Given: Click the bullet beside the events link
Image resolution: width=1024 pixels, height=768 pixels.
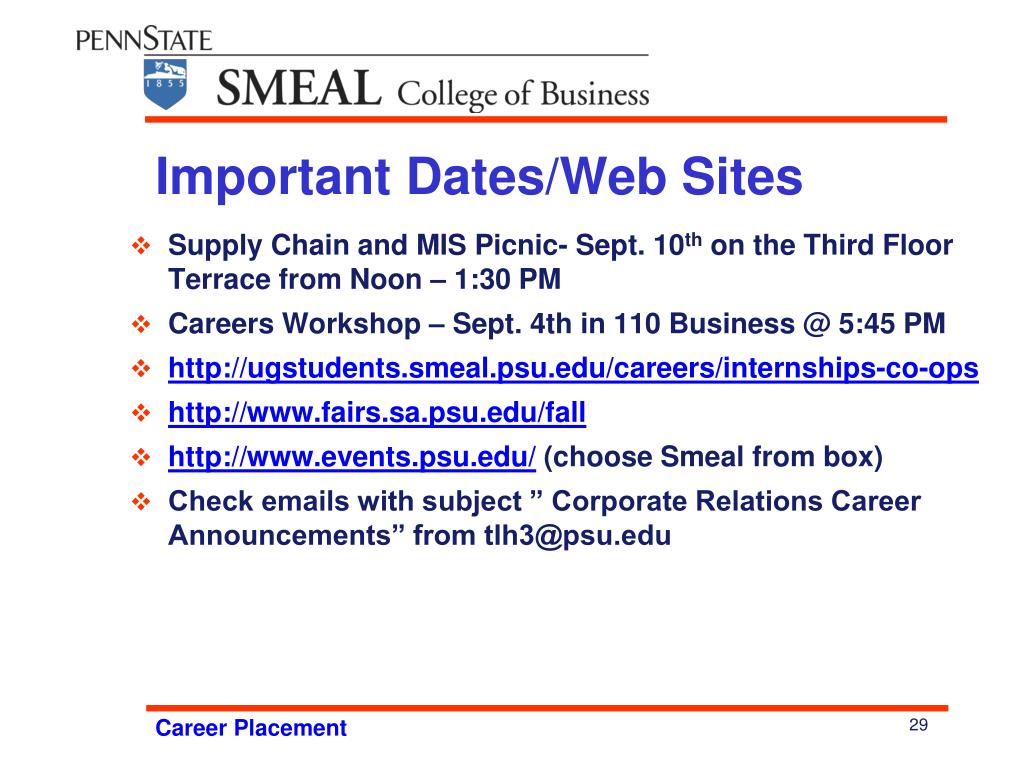Looking at the screenshot, I should click(x=141, y=457).
